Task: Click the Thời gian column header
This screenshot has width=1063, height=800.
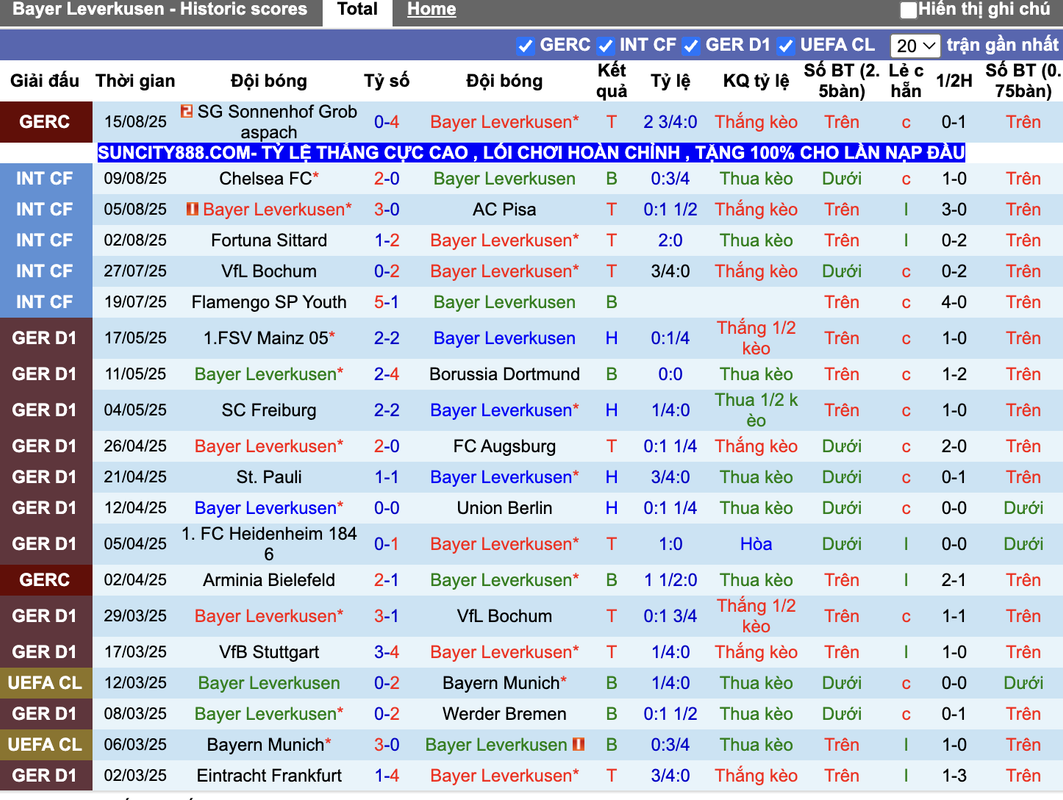Action: pyautogui.click(x=135, y=81)
